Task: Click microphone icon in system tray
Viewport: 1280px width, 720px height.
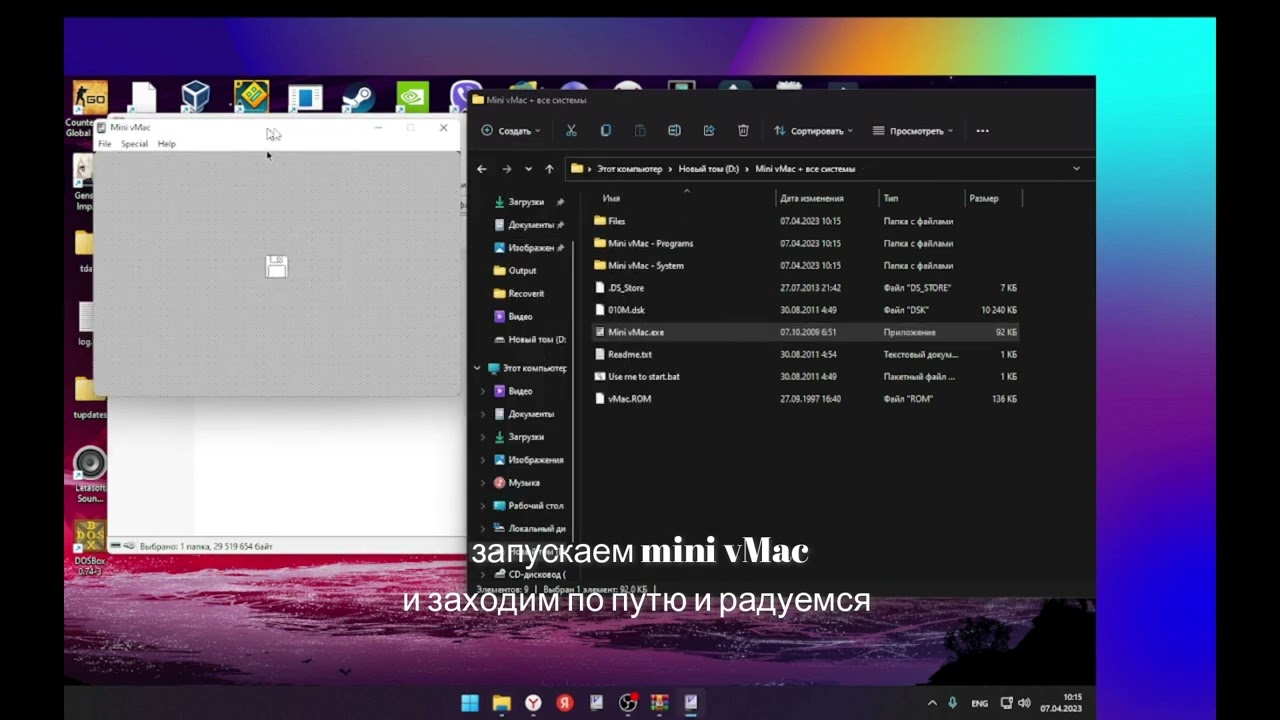Action: [953, 703]
